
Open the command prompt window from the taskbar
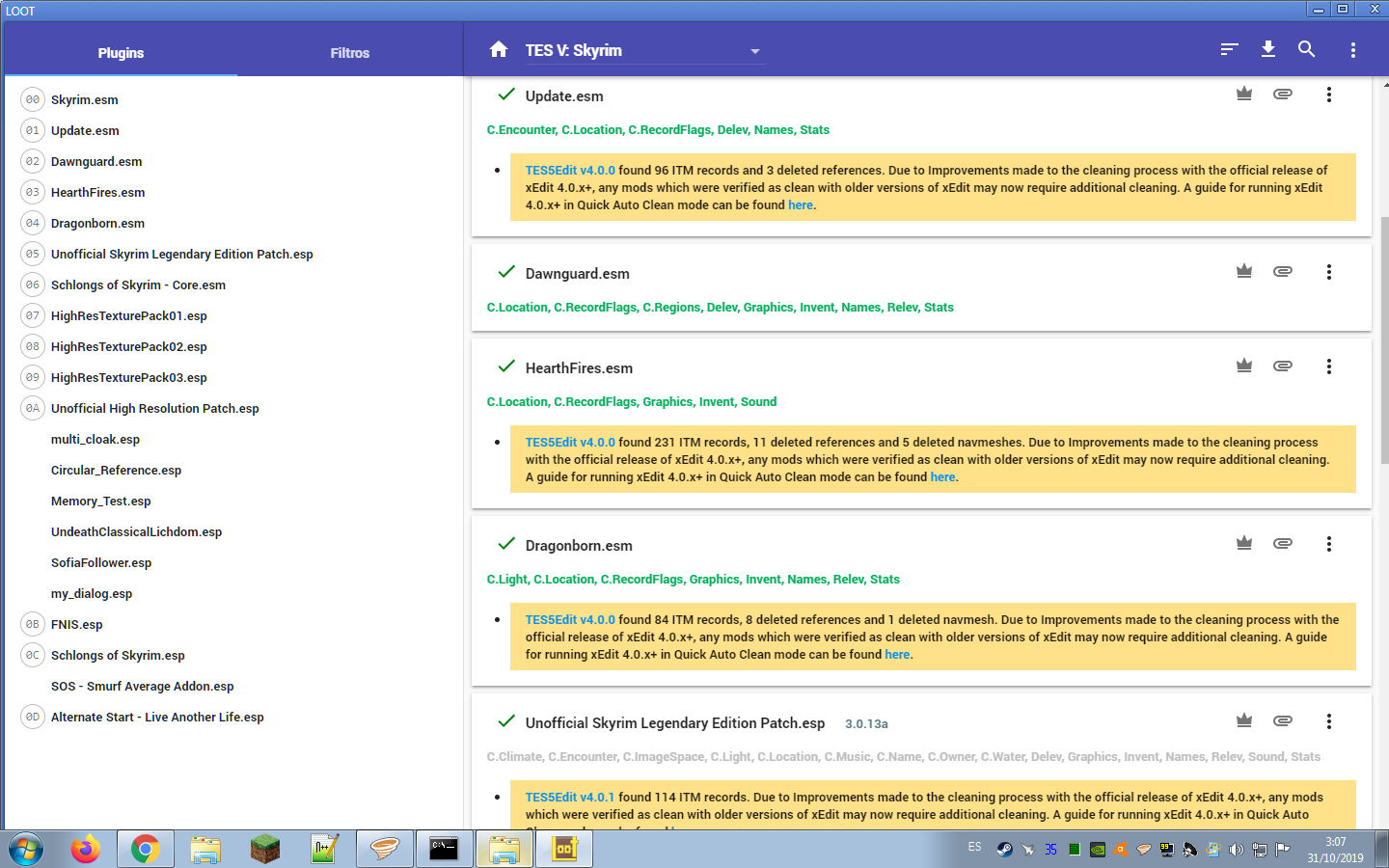(x=445, y=849)
